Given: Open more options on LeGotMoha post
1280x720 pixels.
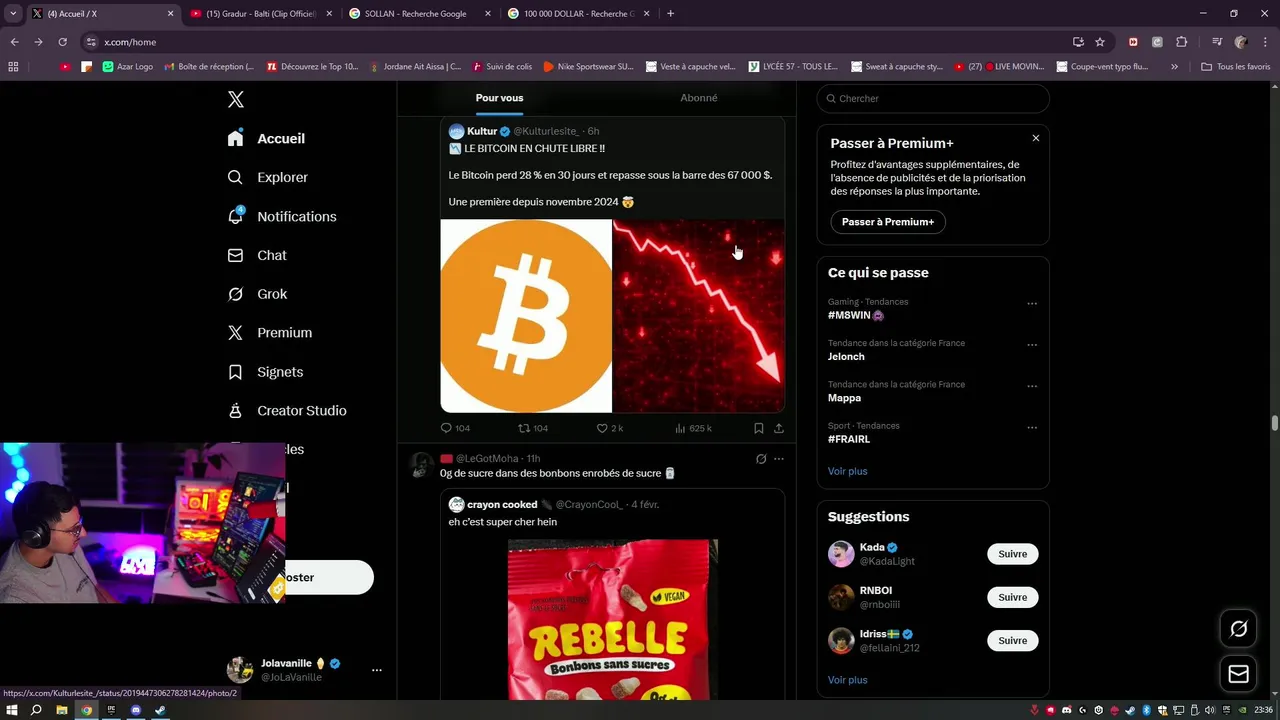Looking at the screenshot, I should click(x=779, y=459).
